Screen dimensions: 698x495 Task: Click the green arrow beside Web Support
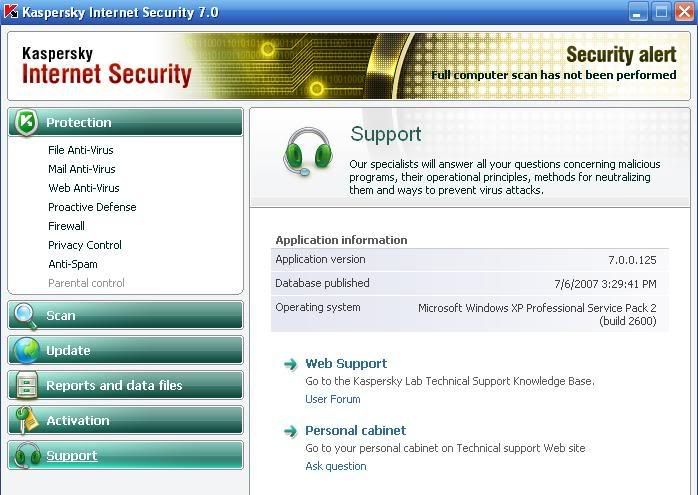[x=290, y=364]
